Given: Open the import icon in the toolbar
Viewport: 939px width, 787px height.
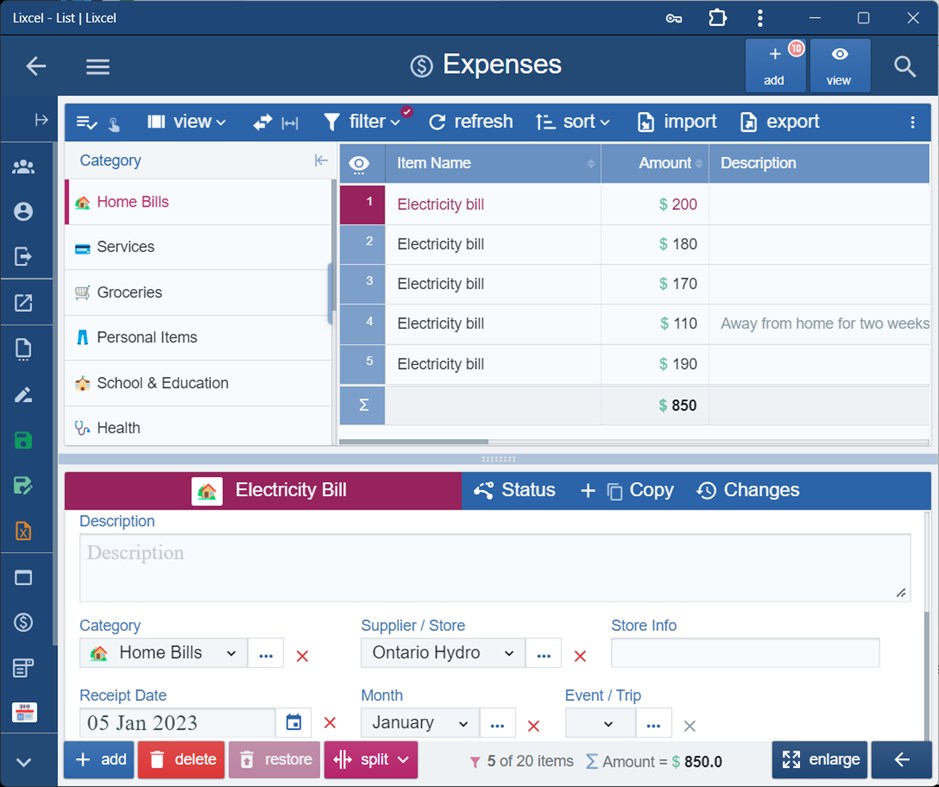Looking at the screenshot, I should click(644, 121).
